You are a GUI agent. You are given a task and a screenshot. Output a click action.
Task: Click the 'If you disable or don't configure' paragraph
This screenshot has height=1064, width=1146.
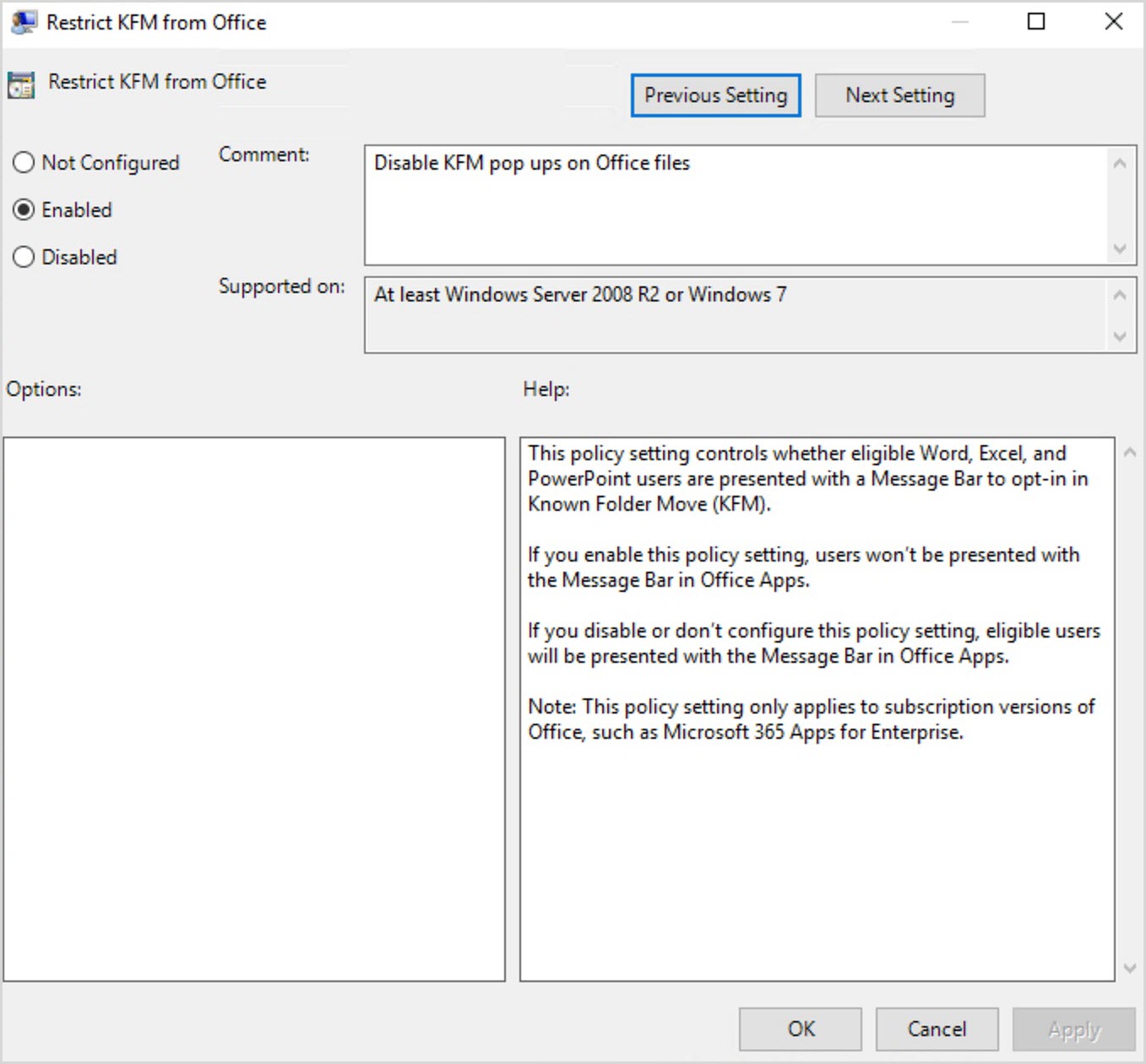point(814,643)
